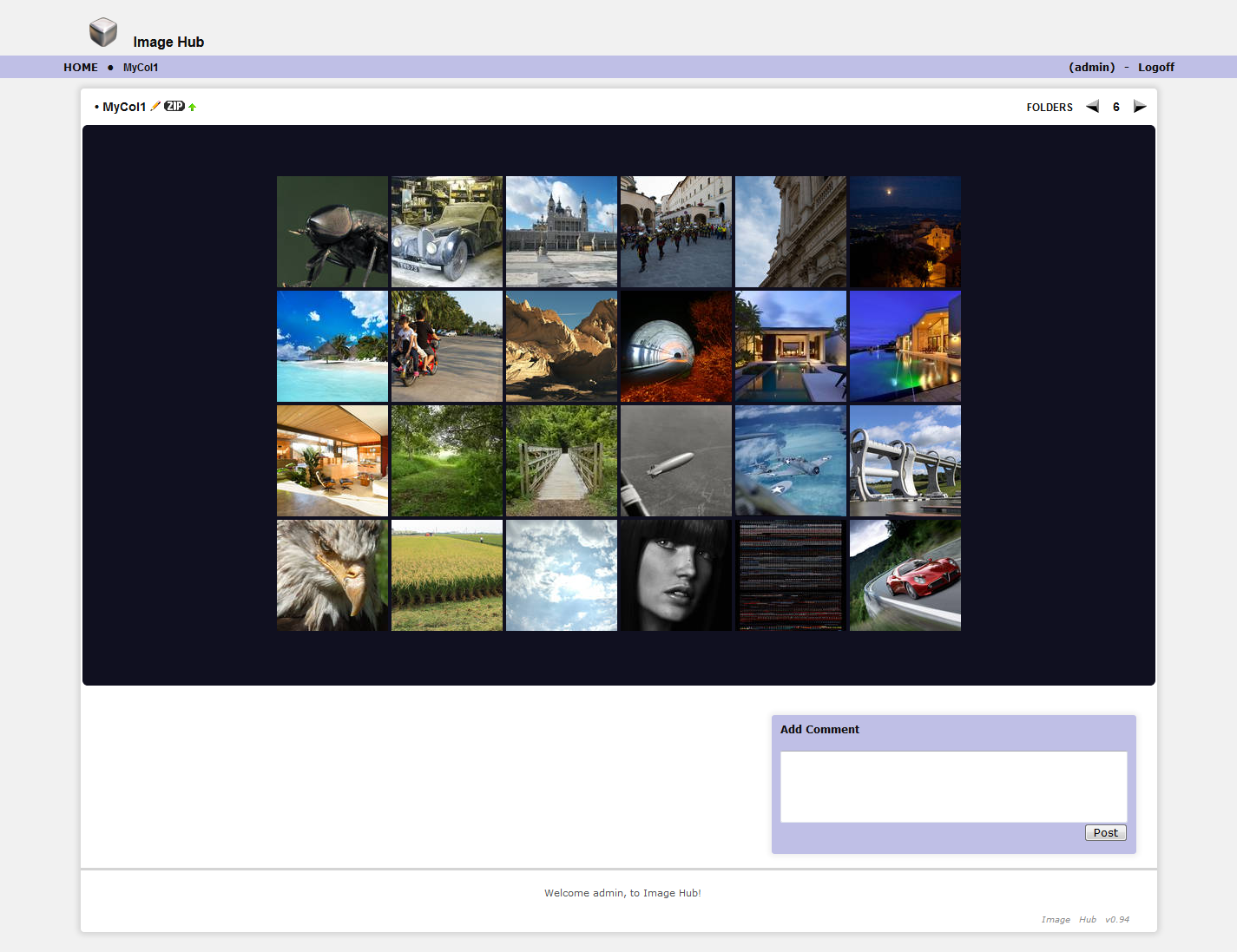Open the vintage car in garage thumbnail
Image resolution: width=1237 pixels, height=952 pixels.
447,232
